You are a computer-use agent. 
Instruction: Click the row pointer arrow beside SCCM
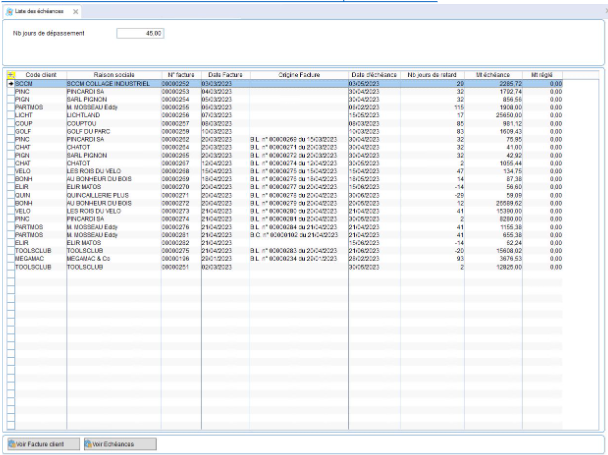click(x=10, y=82)
